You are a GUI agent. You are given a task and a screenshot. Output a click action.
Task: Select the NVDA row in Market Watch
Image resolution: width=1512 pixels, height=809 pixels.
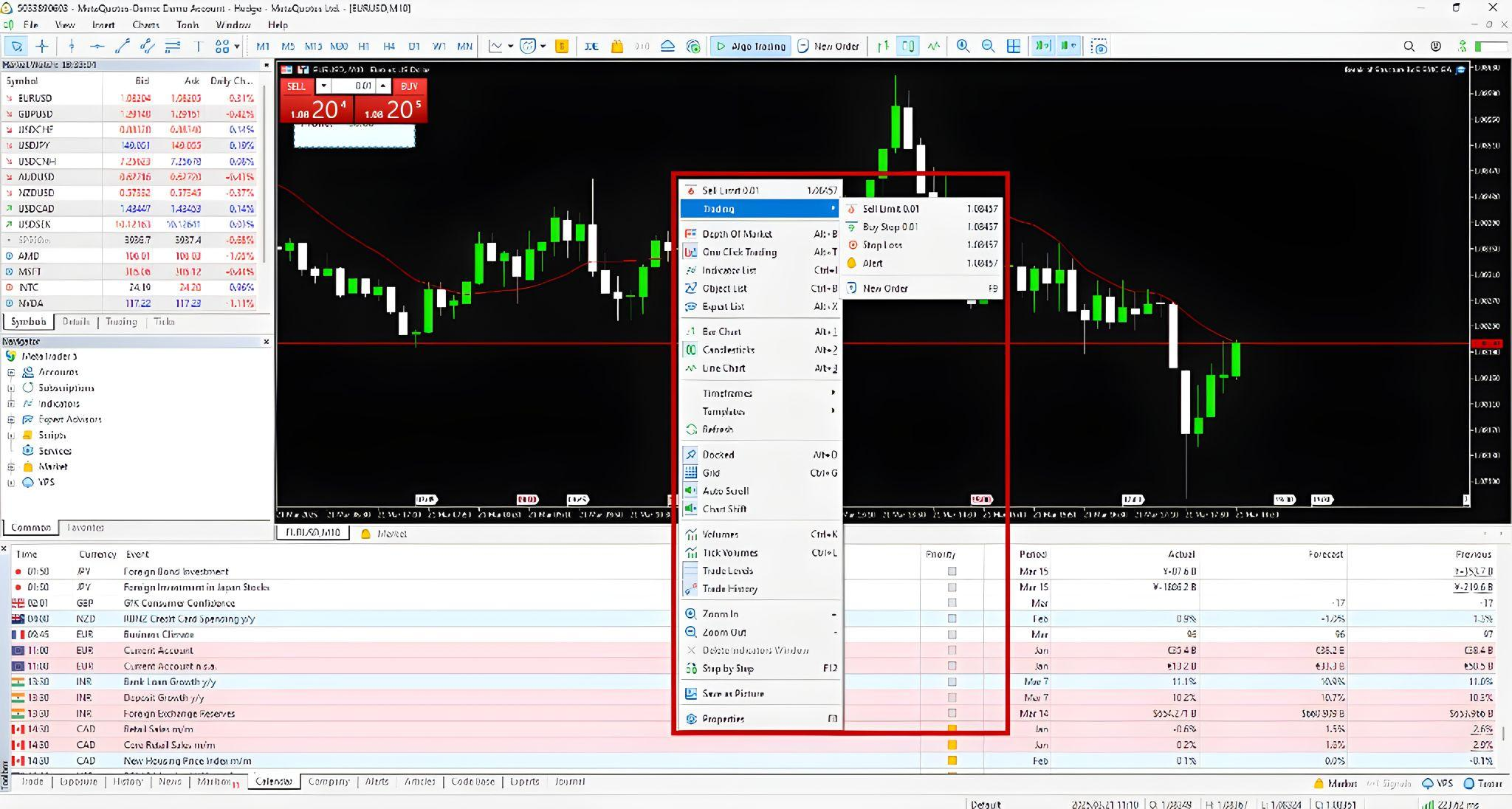130,303
